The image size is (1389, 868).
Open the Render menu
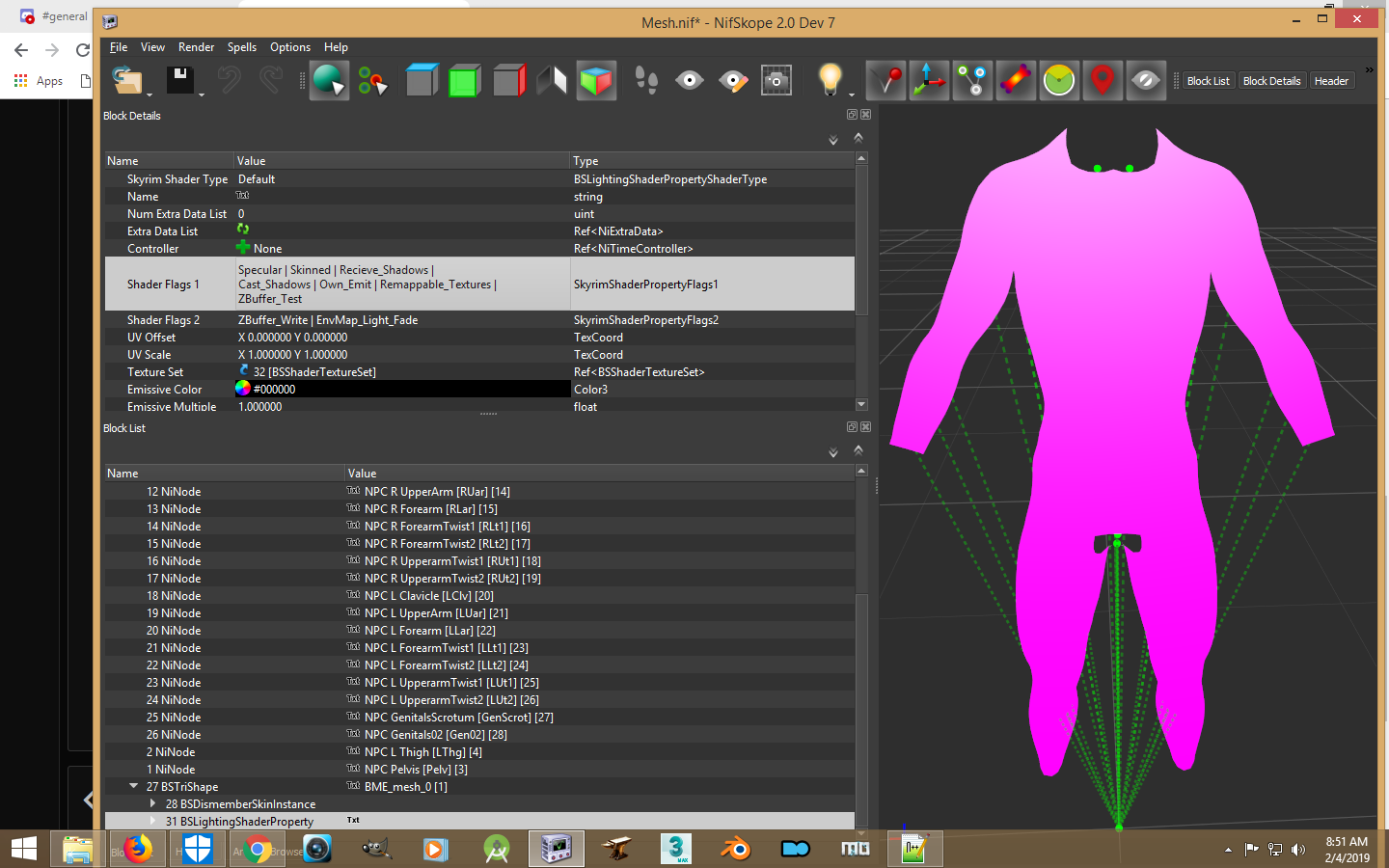click(197, 47)
